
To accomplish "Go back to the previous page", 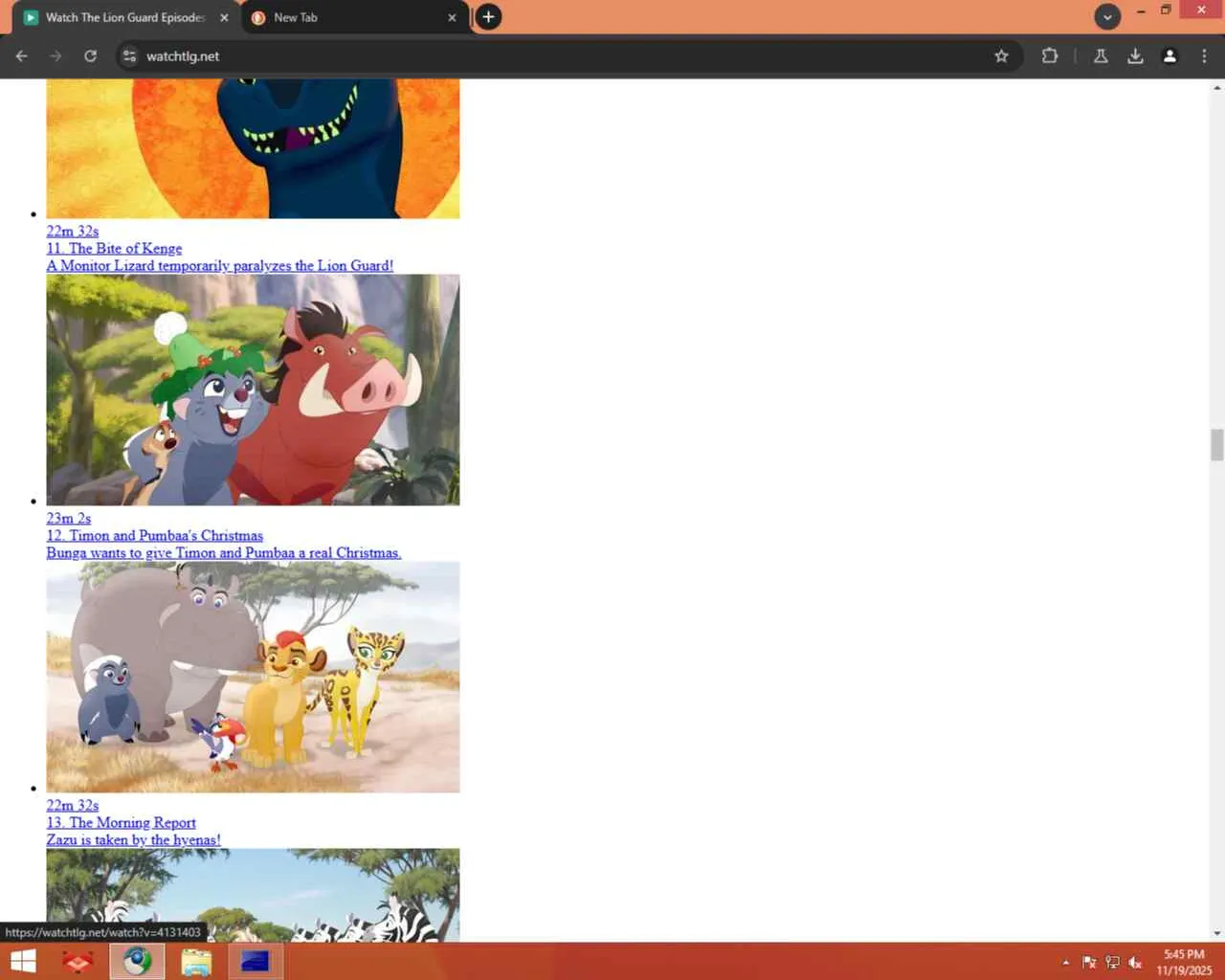I will [x=21, y=56].
